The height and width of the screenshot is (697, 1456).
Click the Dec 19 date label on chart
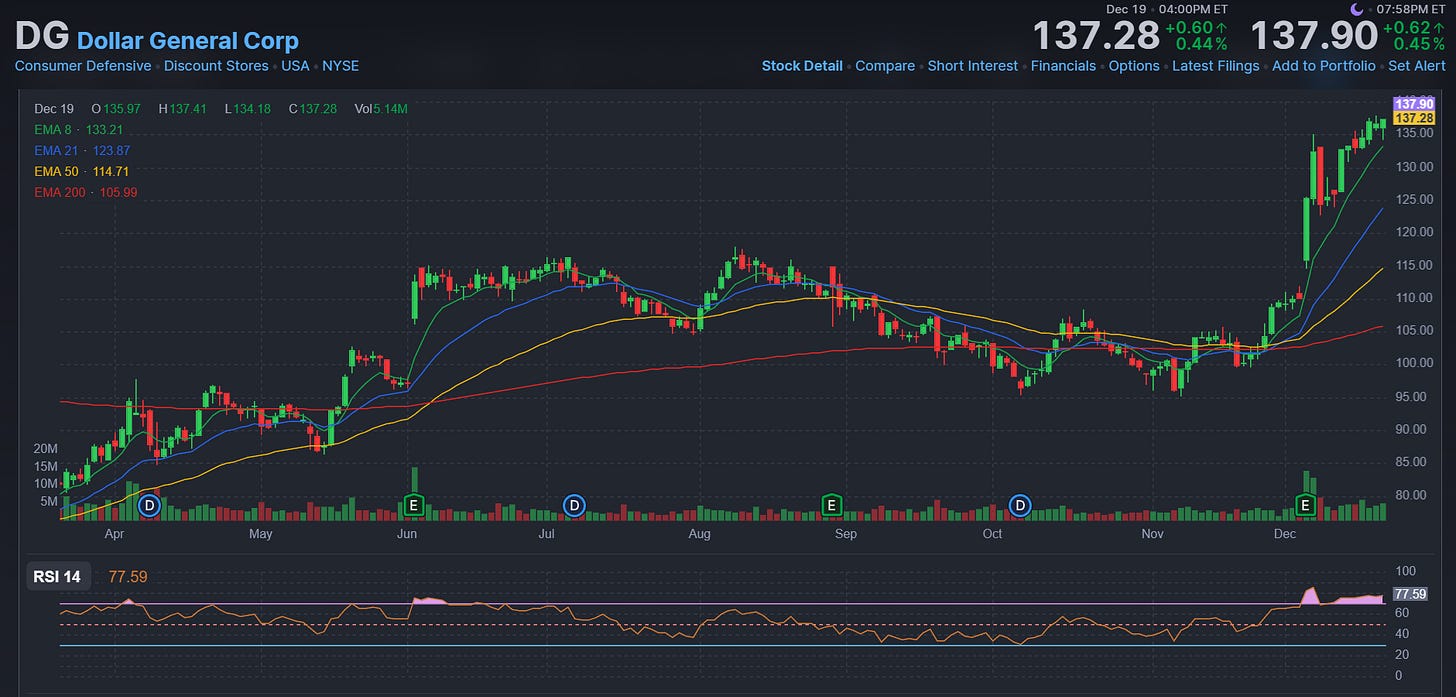pos(53,108)
